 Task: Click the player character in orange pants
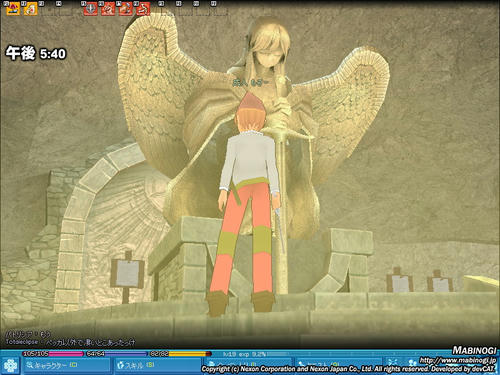[x=248, y=203]
